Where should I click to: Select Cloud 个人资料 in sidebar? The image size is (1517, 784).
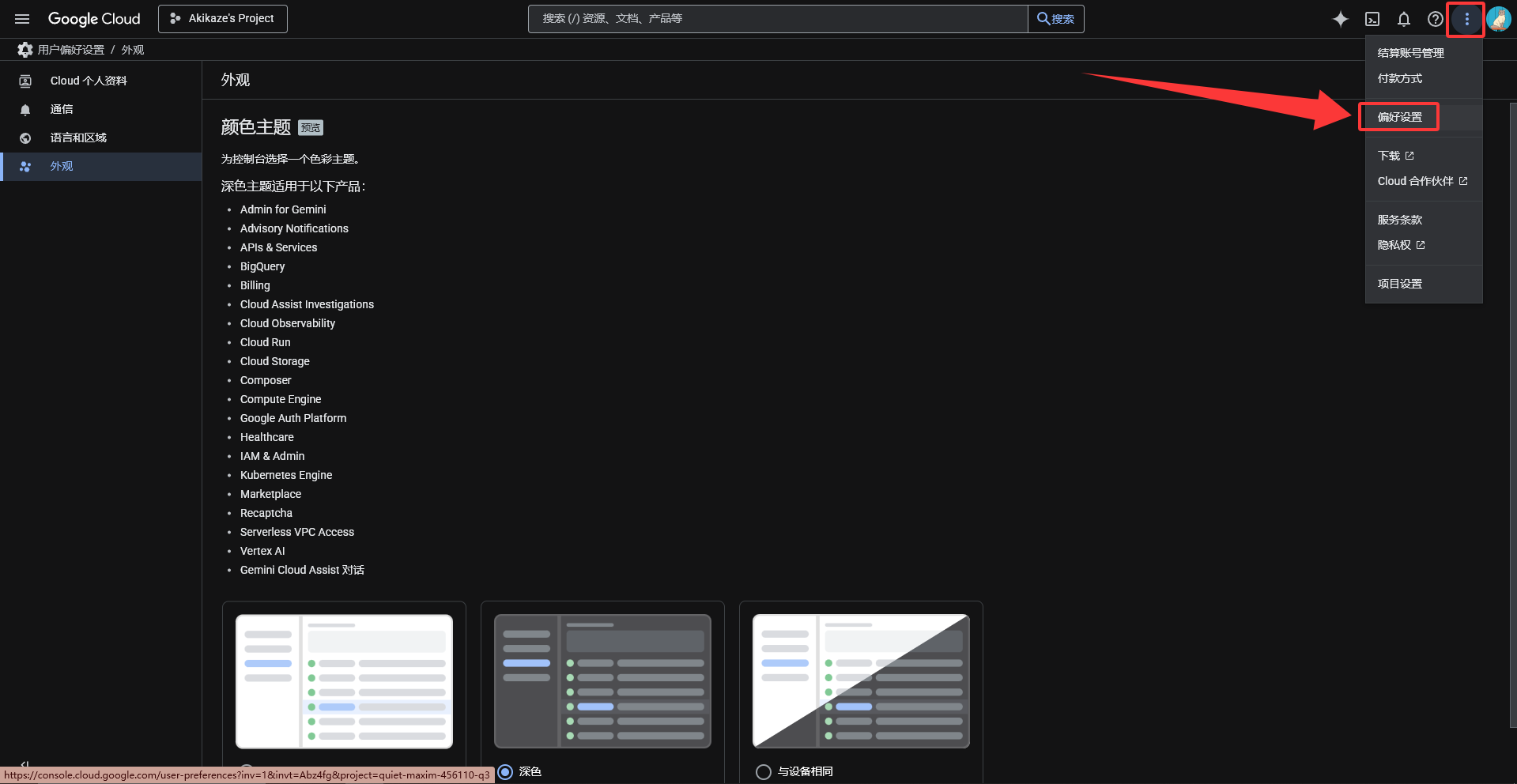[101, 81]
